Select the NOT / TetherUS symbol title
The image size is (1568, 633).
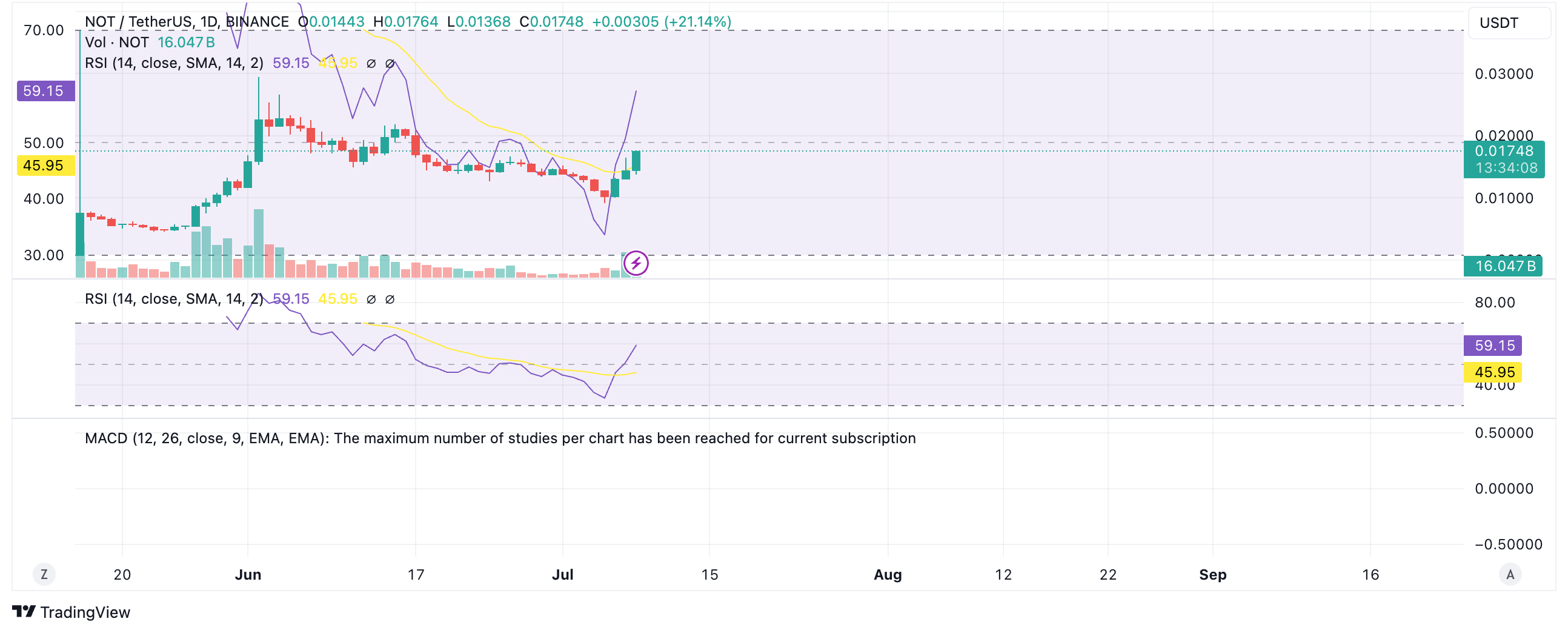point(187,22)
